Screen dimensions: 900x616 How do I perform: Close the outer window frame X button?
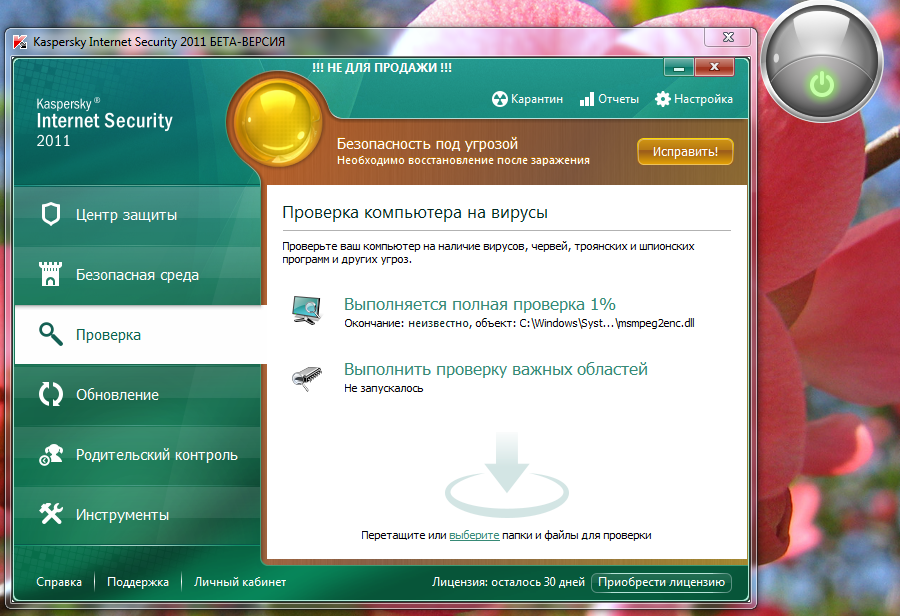click(728, 37)
